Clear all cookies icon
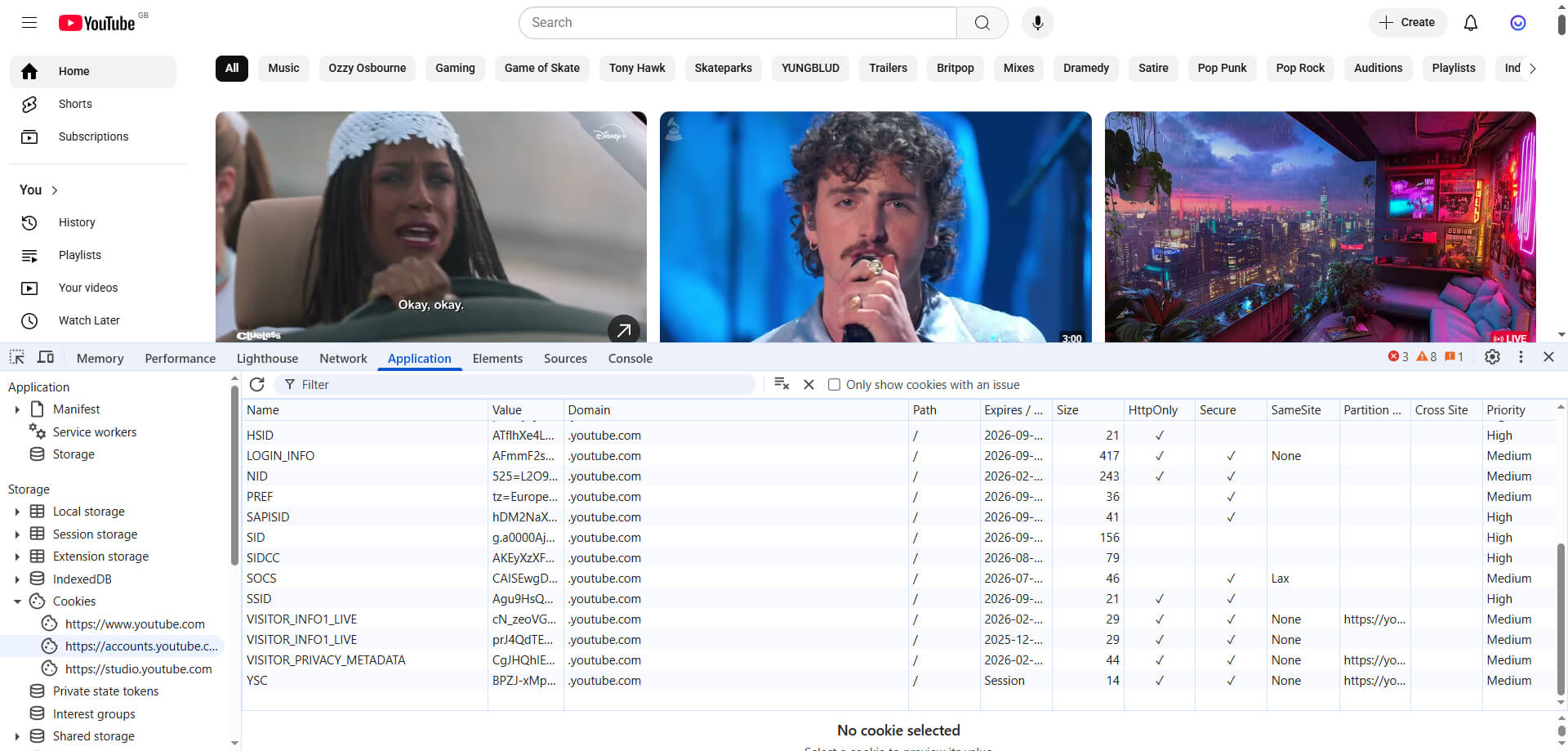The height and width of the screenshot is (751, 1568). (x=782, y=384)
